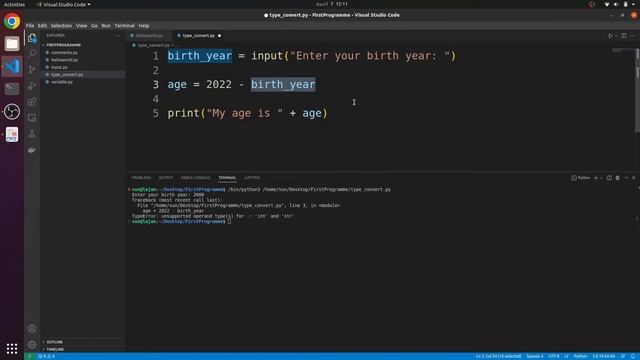
Task: Open the View menu
Action: click(x=81, y=26)
